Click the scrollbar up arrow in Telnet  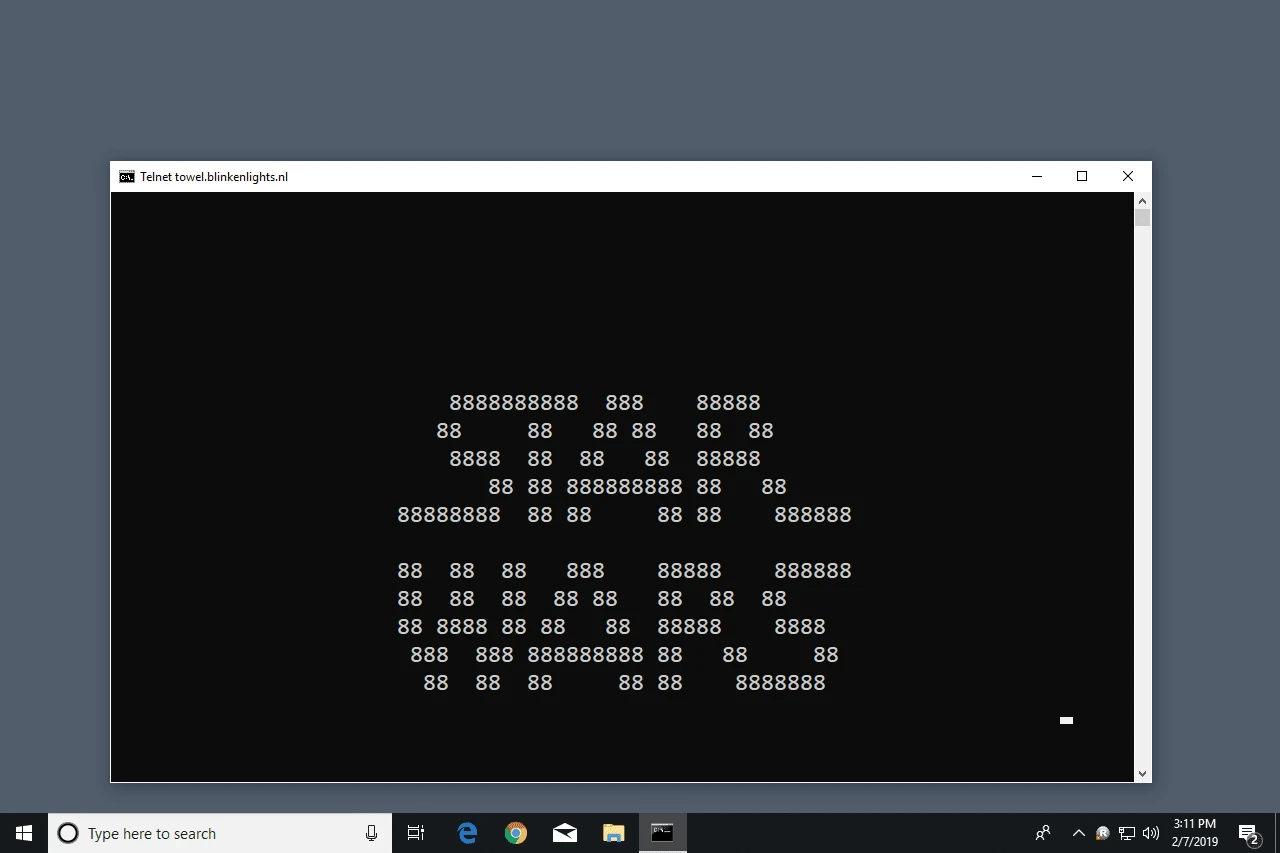click(x=1142, y=200)
